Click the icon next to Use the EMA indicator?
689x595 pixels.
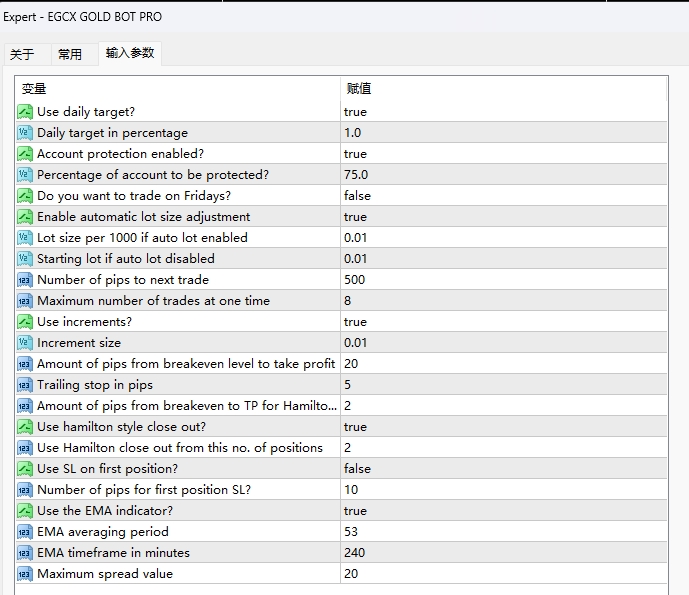tap(25, 511)
